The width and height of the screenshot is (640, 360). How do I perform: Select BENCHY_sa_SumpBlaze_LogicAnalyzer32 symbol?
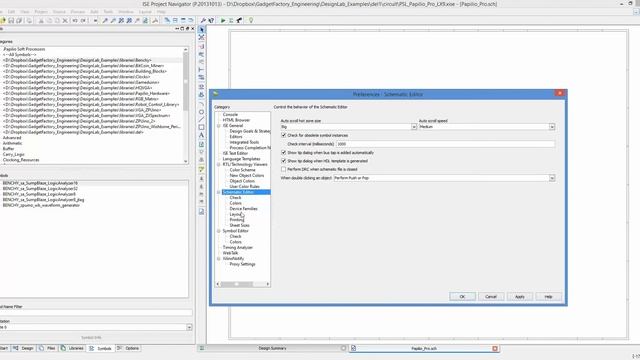[40, 189]
